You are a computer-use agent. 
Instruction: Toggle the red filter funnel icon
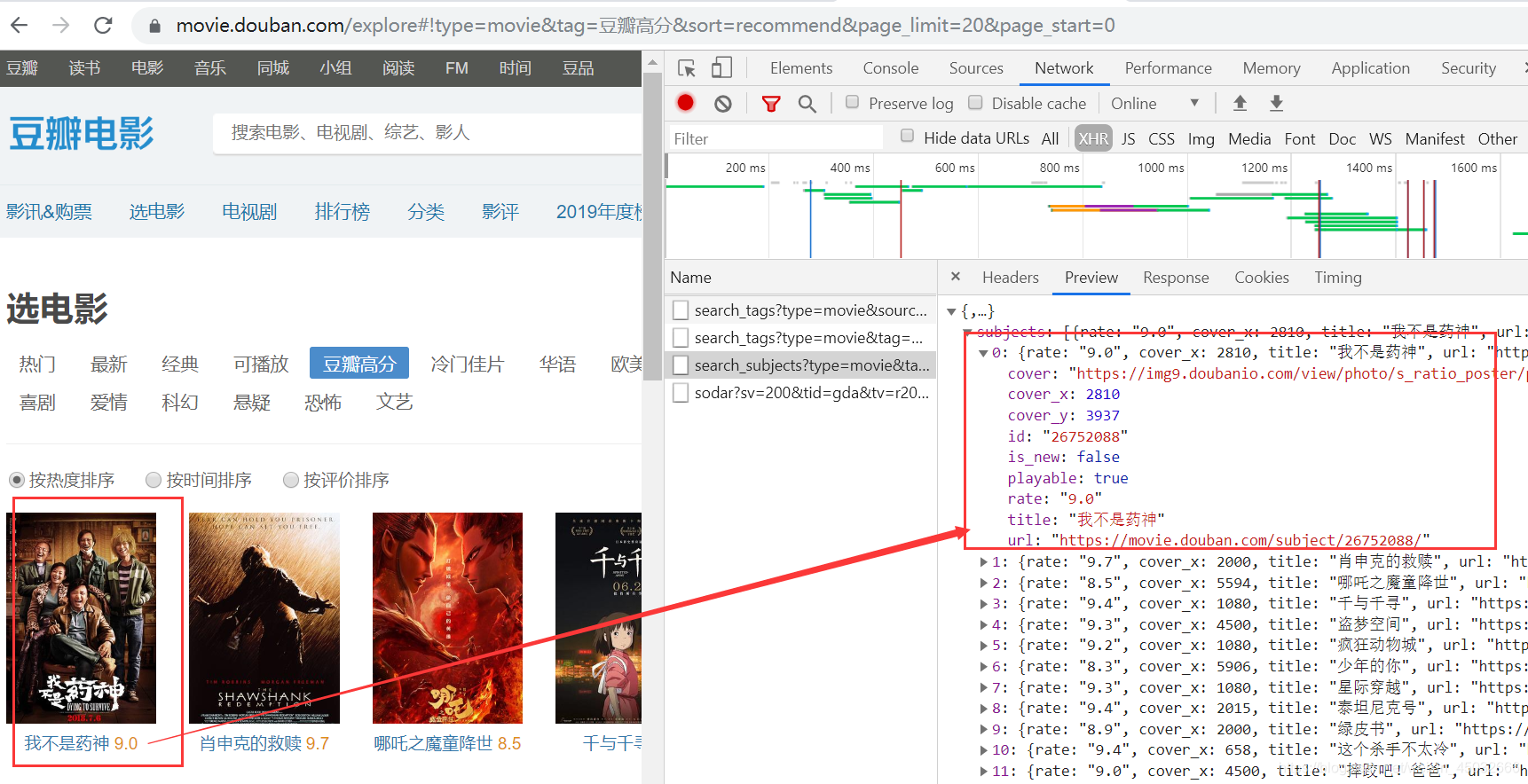[x=771, y=104]
